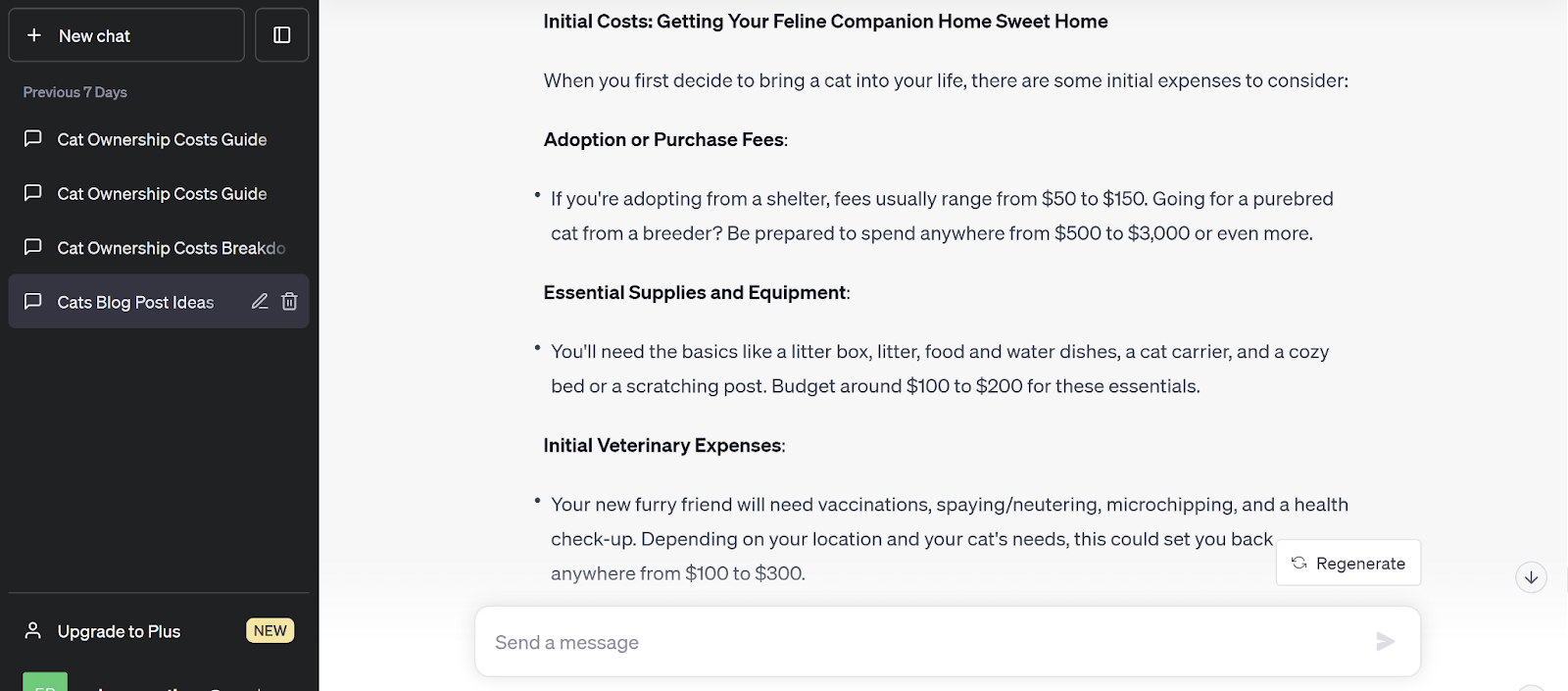
Task: Click the New chat text label
Action: point(94,36)
